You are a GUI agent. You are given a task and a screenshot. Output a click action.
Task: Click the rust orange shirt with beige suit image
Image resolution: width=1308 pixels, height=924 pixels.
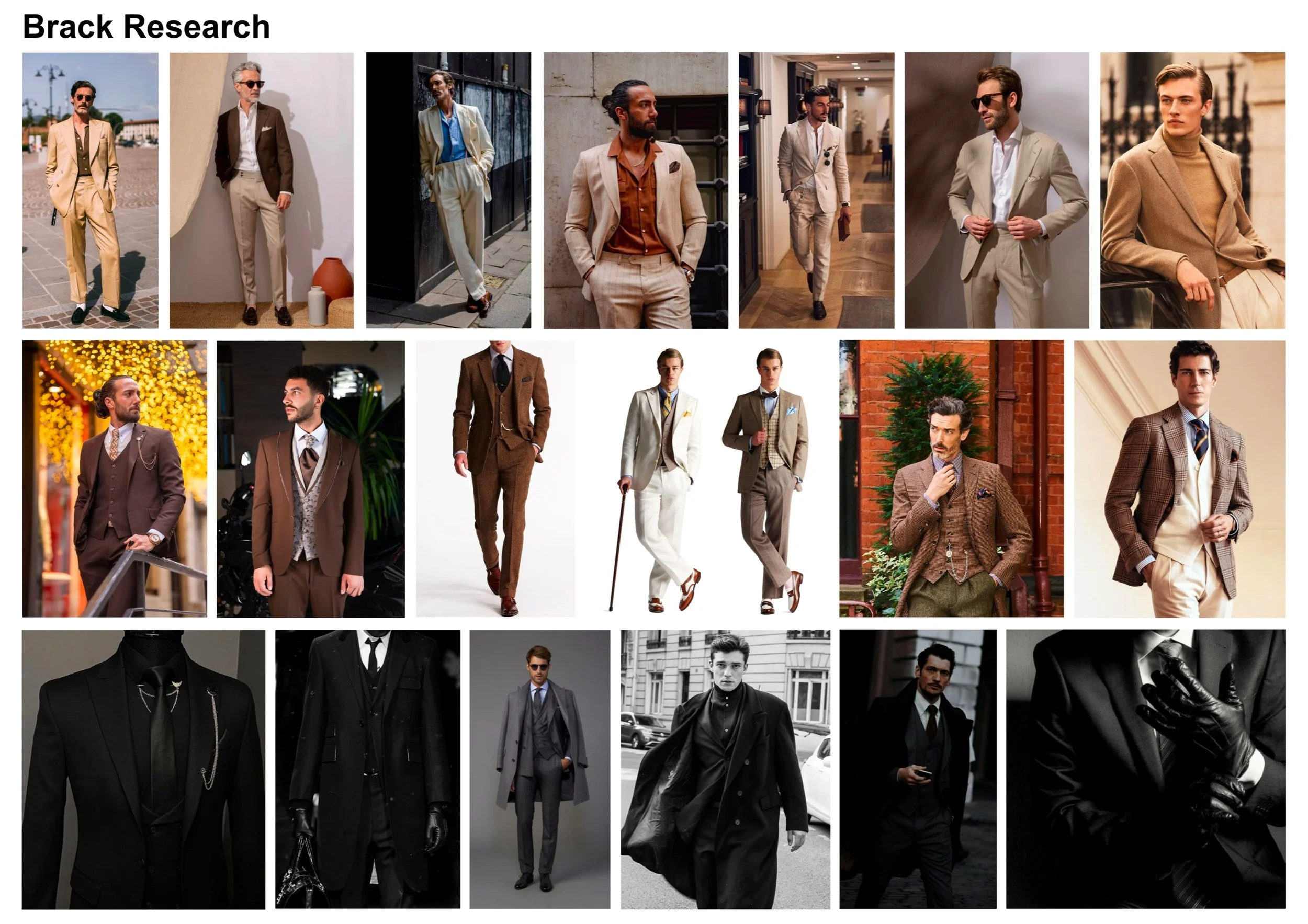pos(635,190)
